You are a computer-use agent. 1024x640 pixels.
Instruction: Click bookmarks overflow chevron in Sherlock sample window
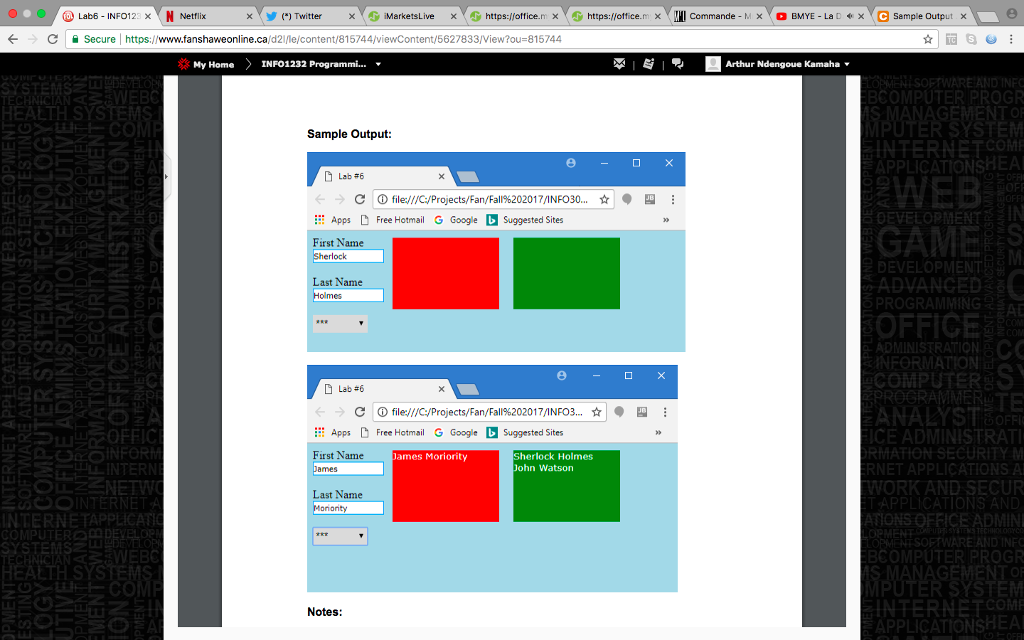tap(666, 220)
